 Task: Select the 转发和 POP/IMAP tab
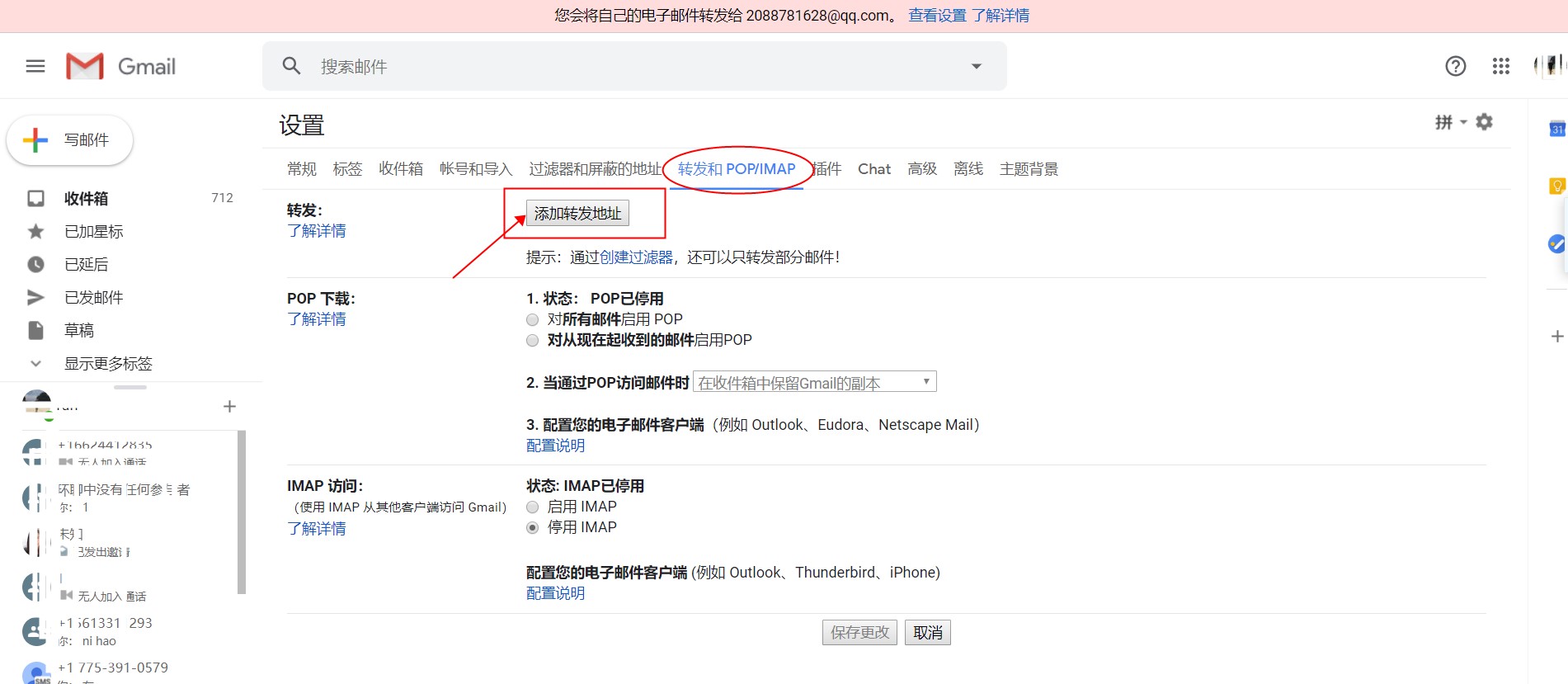coord(737,169)
